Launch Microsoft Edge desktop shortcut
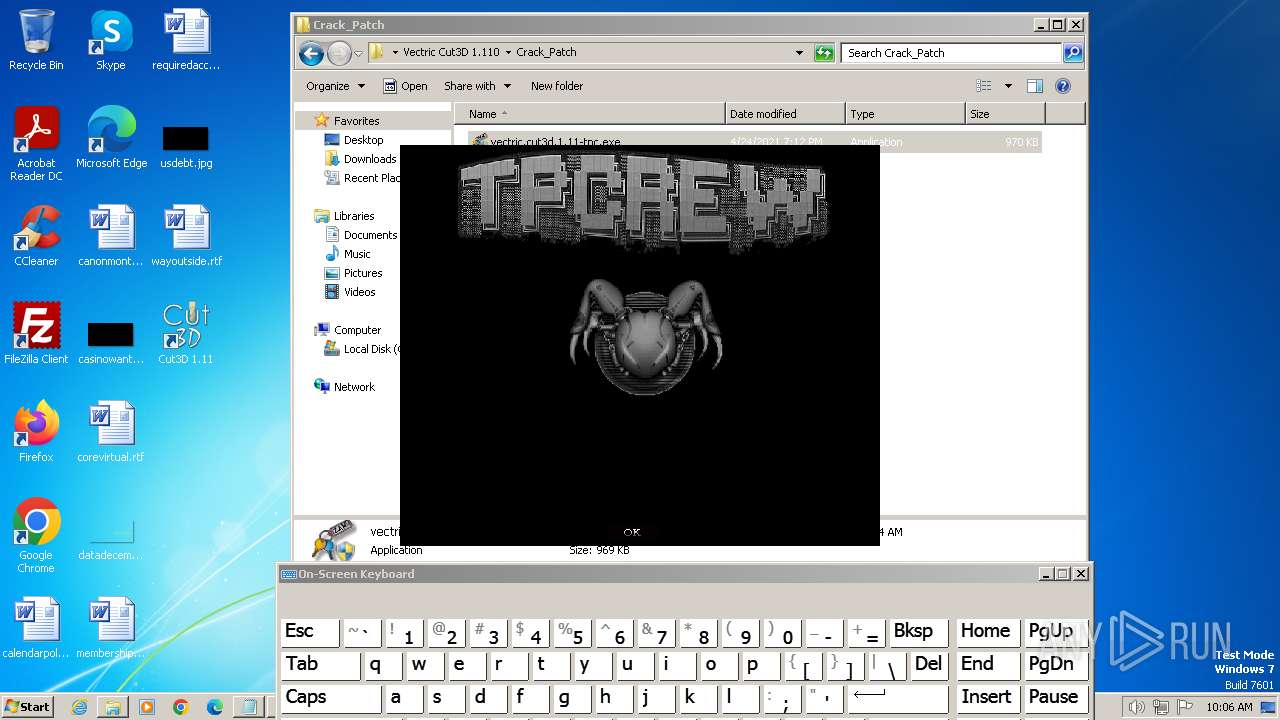The width and height of the screenshot is (1280, 720). pos(111,138)
